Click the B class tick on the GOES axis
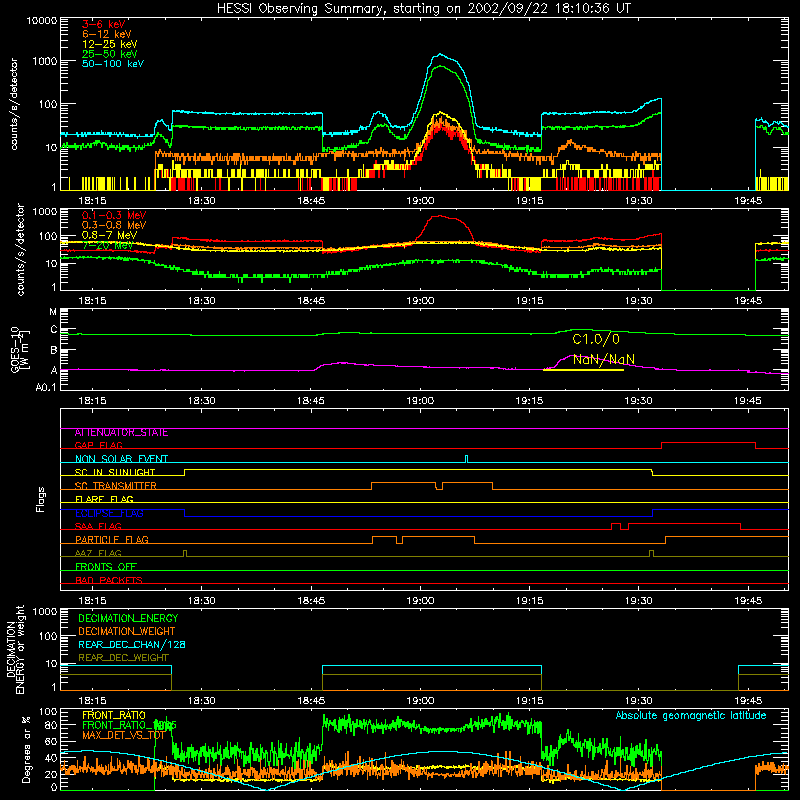 point(54,351)
